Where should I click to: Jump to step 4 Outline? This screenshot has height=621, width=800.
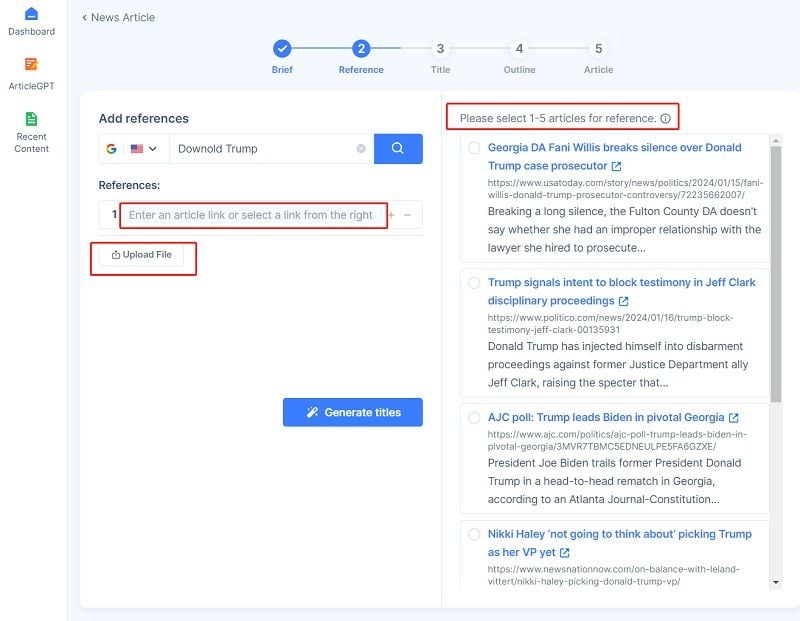519,49
